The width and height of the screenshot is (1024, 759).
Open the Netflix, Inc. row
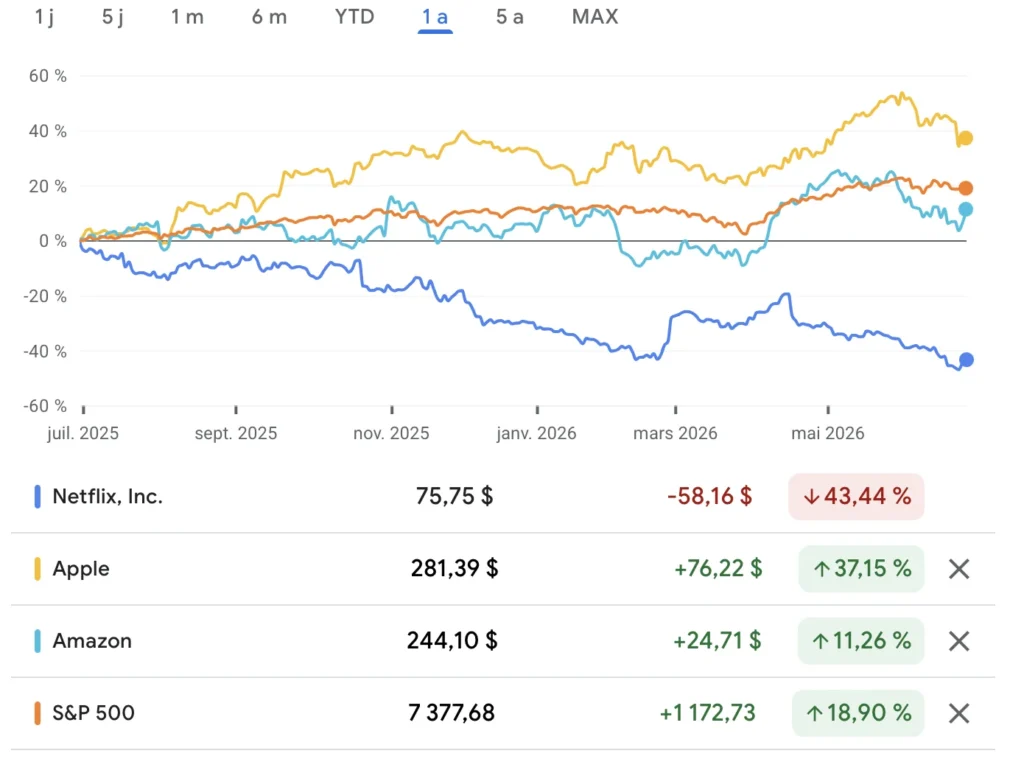coord(503,496)
